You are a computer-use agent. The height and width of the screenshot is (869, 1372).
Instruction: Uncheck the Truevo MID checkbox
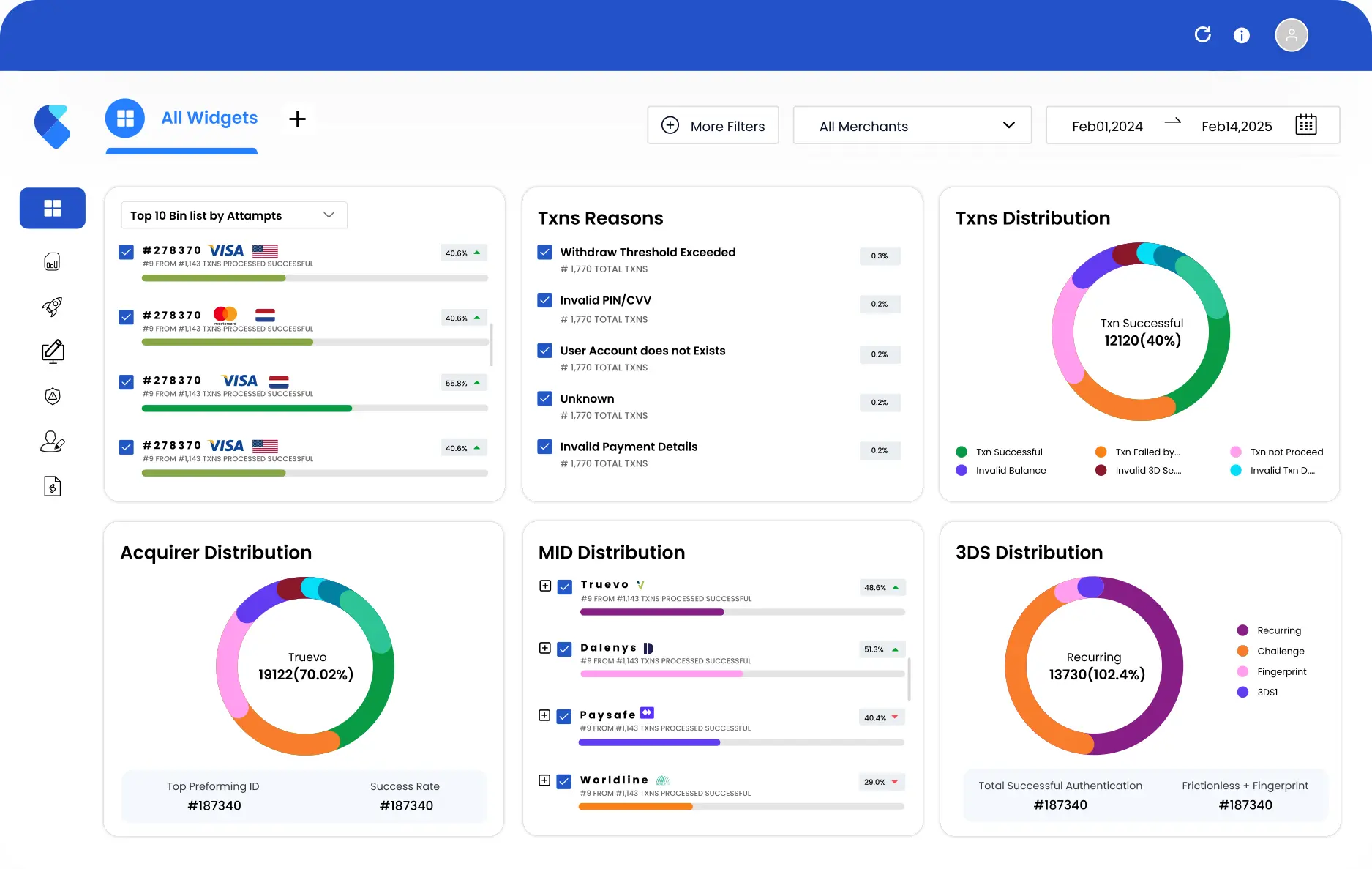coord(564,587)
